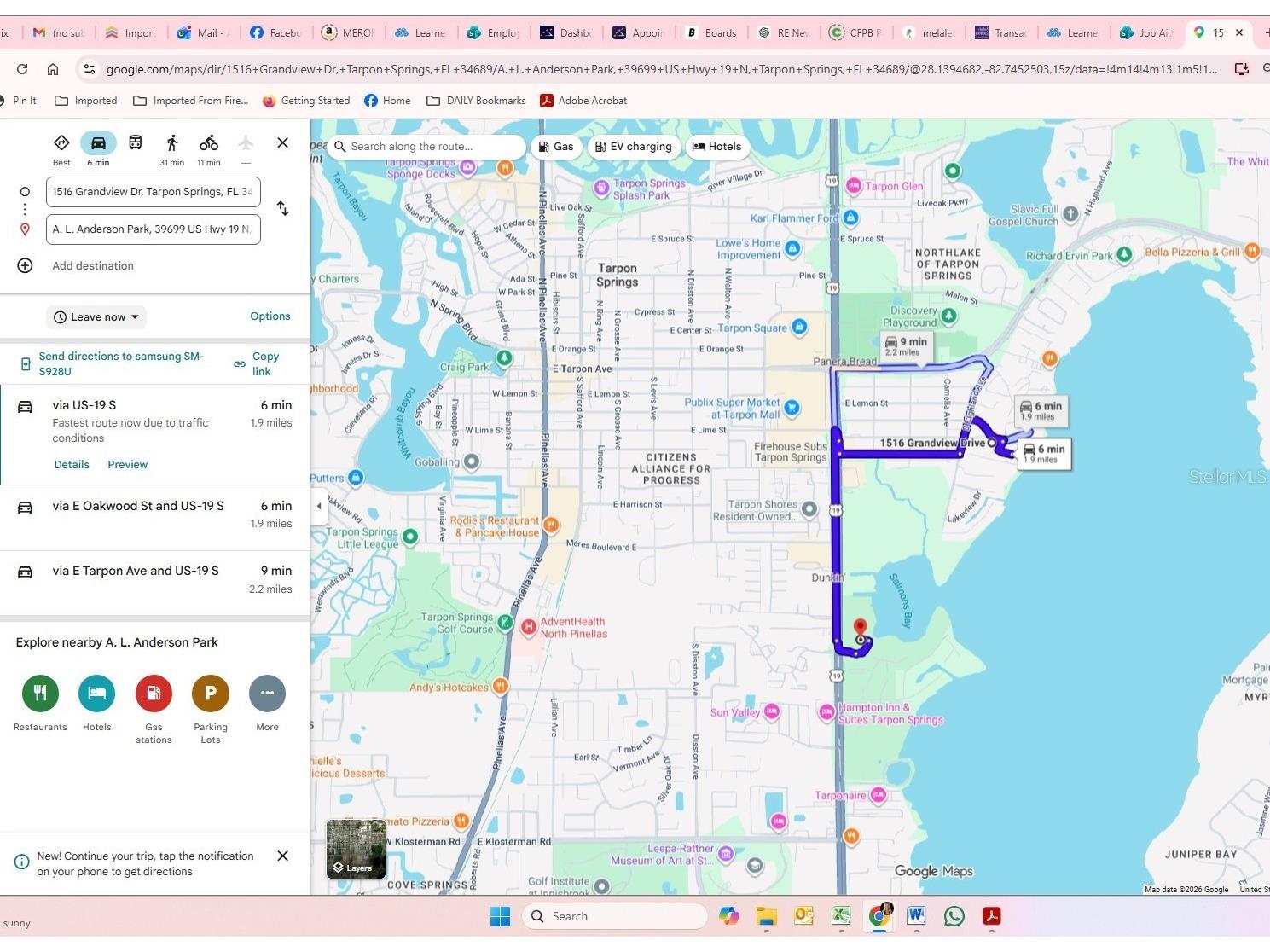Open the Imported bookmarks folder
Viewport: 1270px width, 952px height.
(85, 101)
